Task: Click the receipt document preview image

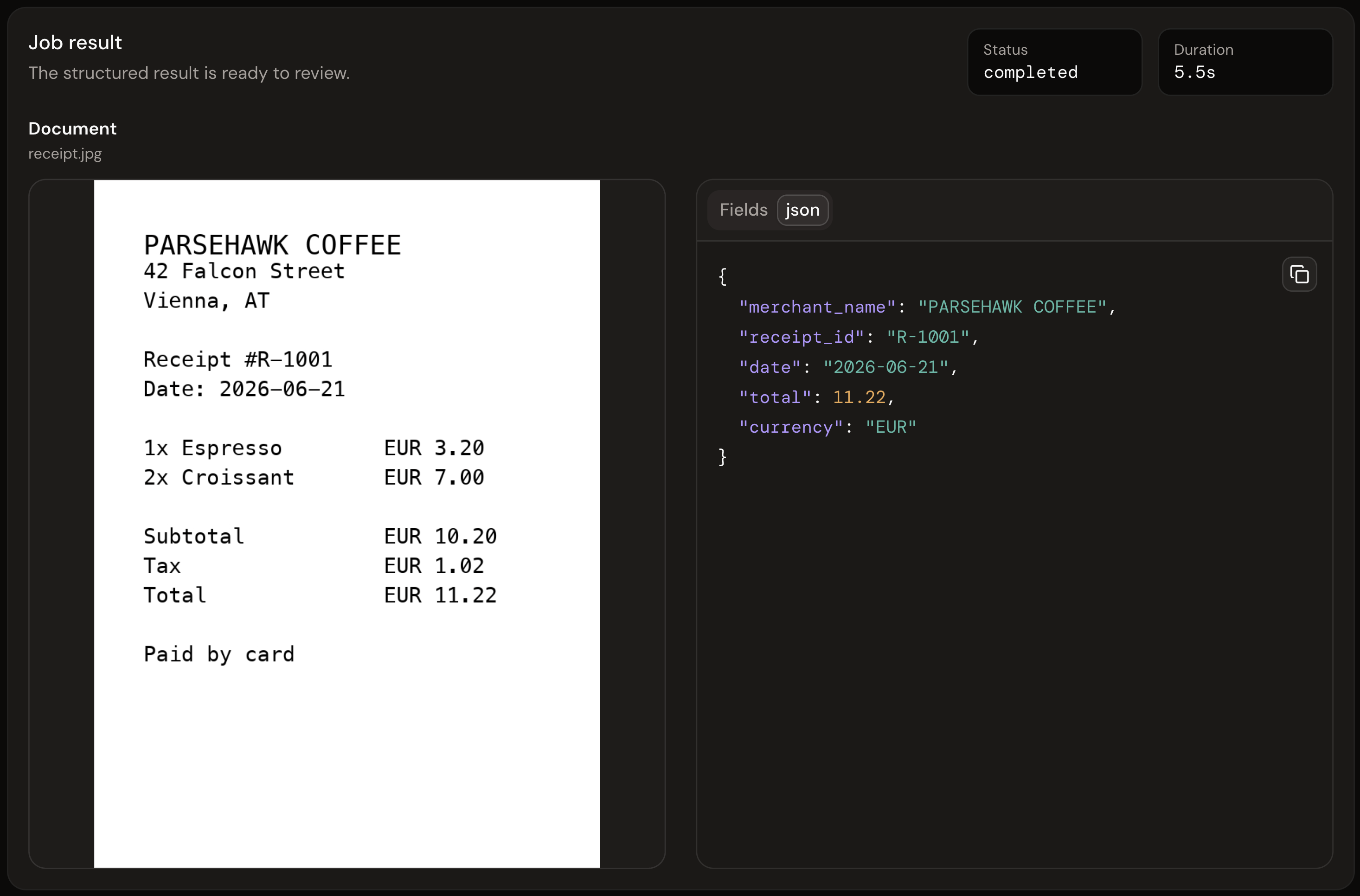Action: (x=347, y=524)
